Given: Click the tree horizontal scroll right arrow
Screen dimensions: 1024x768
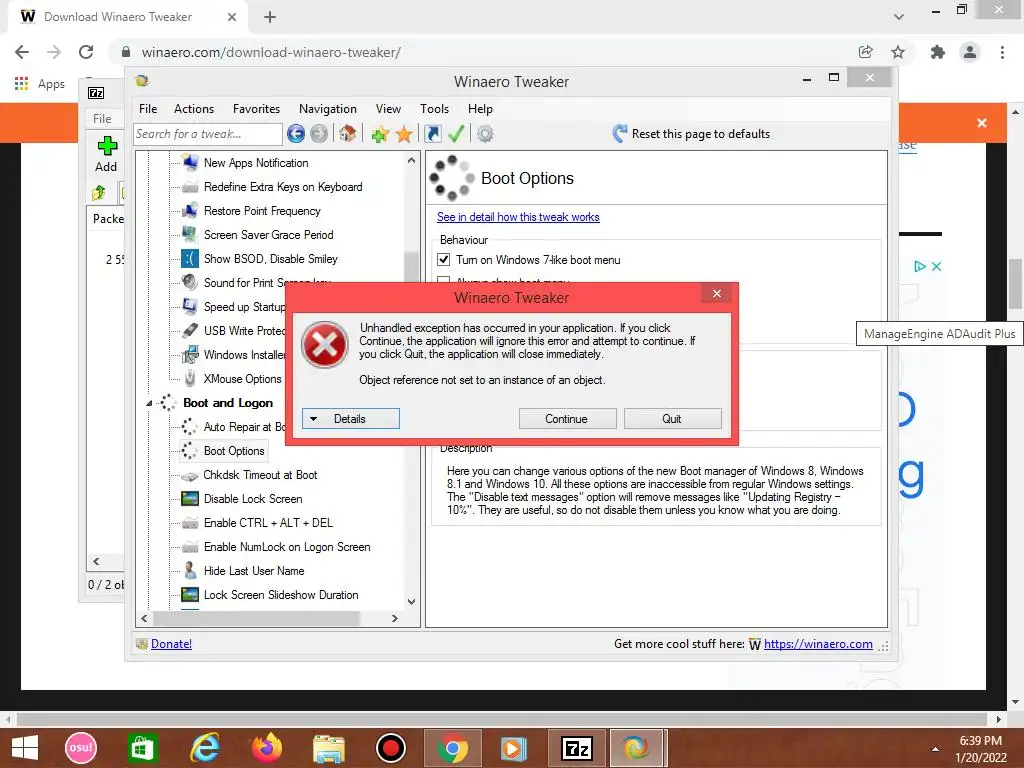Looking at the screenshot, I should coord(394,618).
